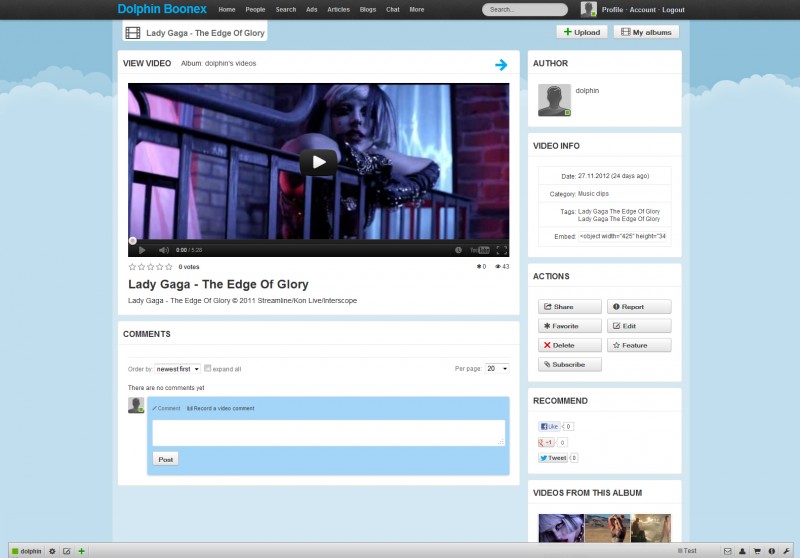Post the comment
The image size is (800, 558).
(165, 459)
